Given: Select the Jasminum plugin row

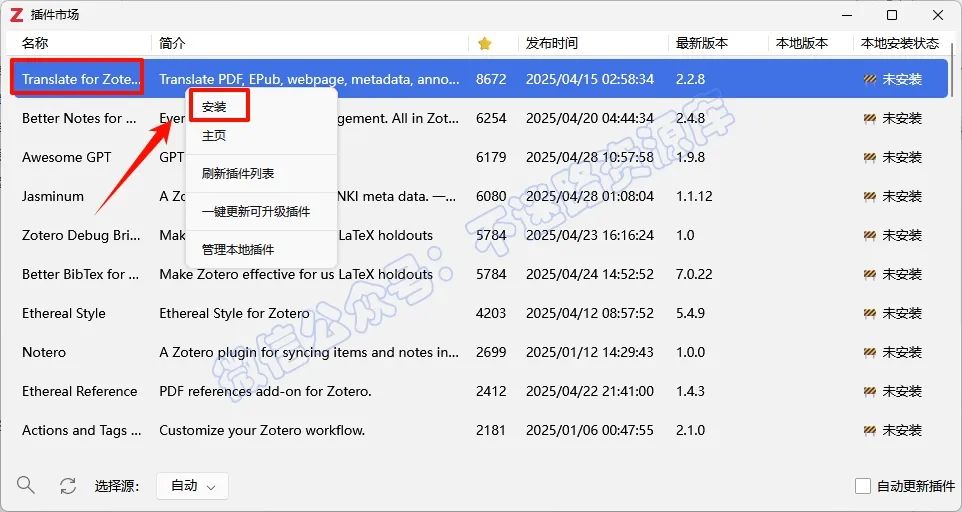Looking at the screenshot, I should pos(478,196).
